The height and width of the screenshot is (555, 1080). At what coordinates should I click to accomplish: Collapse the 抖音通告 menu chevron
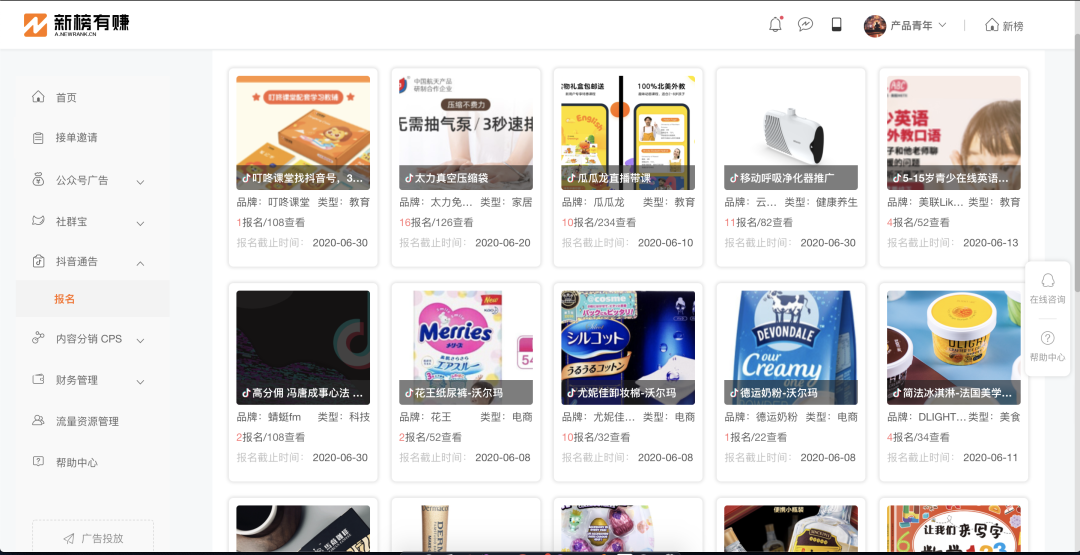tap(140, 263)
